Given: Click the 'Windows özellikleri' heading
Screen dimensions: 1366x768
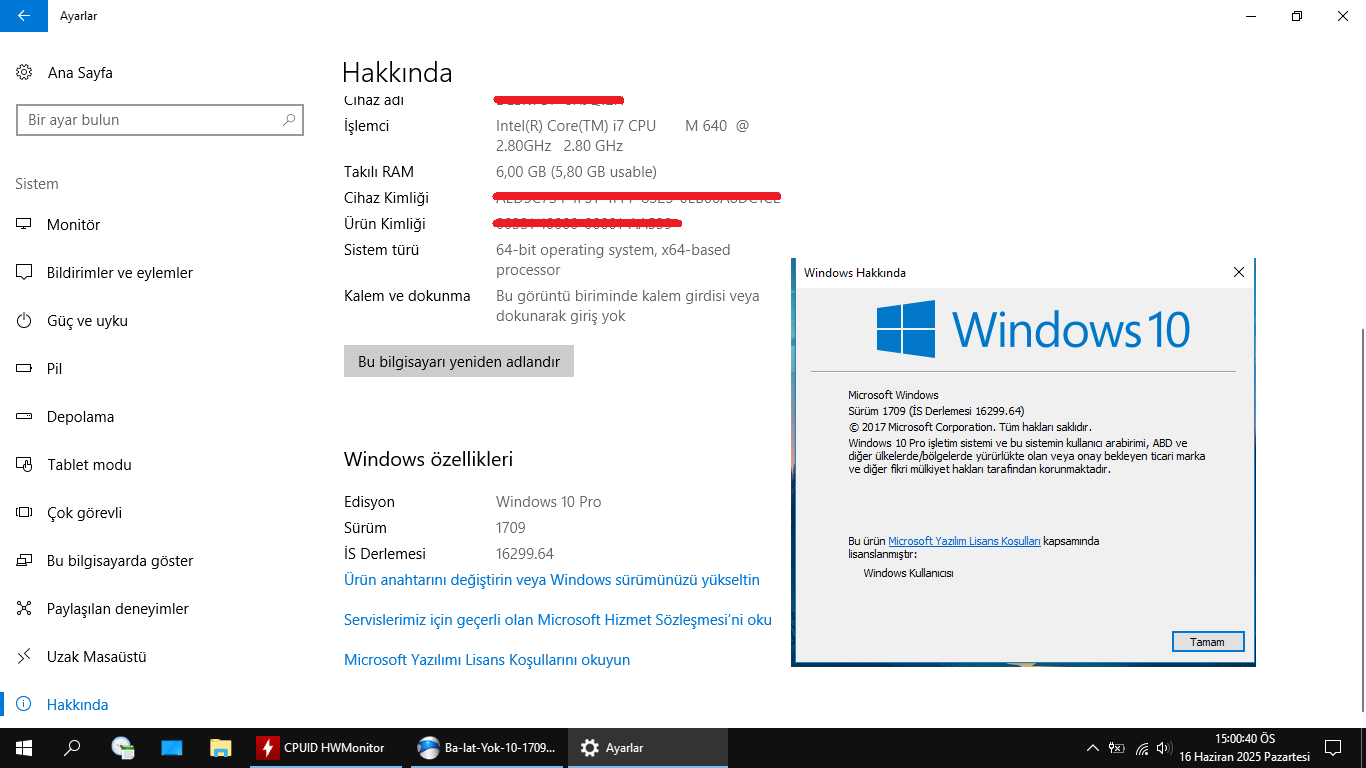Looking at the screenshot, I should tap(428, 459).
